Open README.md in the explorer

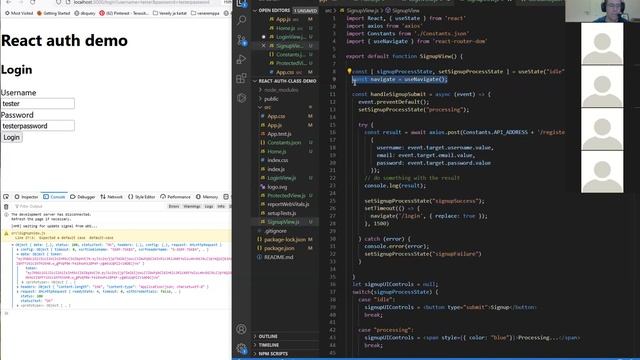278,257
